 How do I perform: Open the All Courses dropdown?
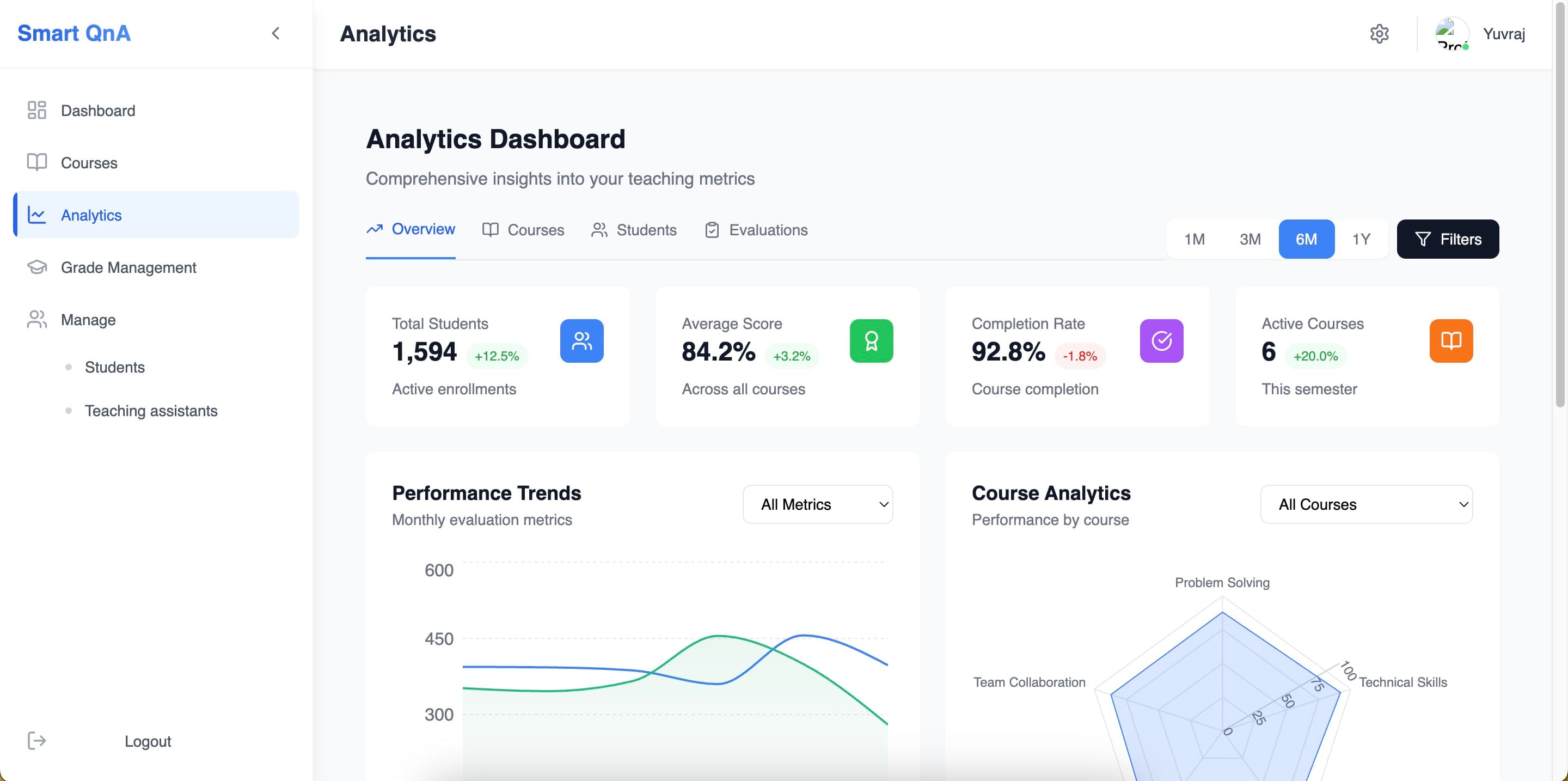(x=1367, y=504)
